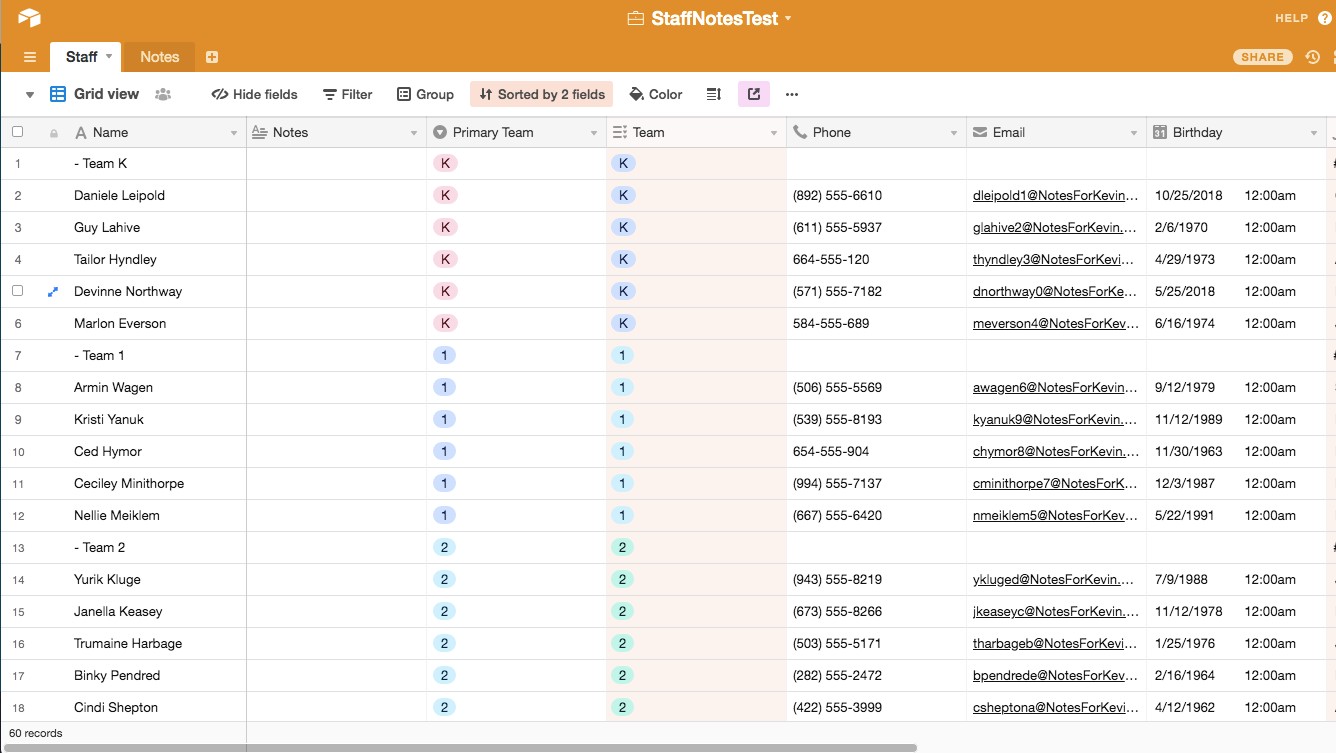This screenshot has height=753, width=1336.
Task: Select the Staff table tab
Action: pos(81,57)
